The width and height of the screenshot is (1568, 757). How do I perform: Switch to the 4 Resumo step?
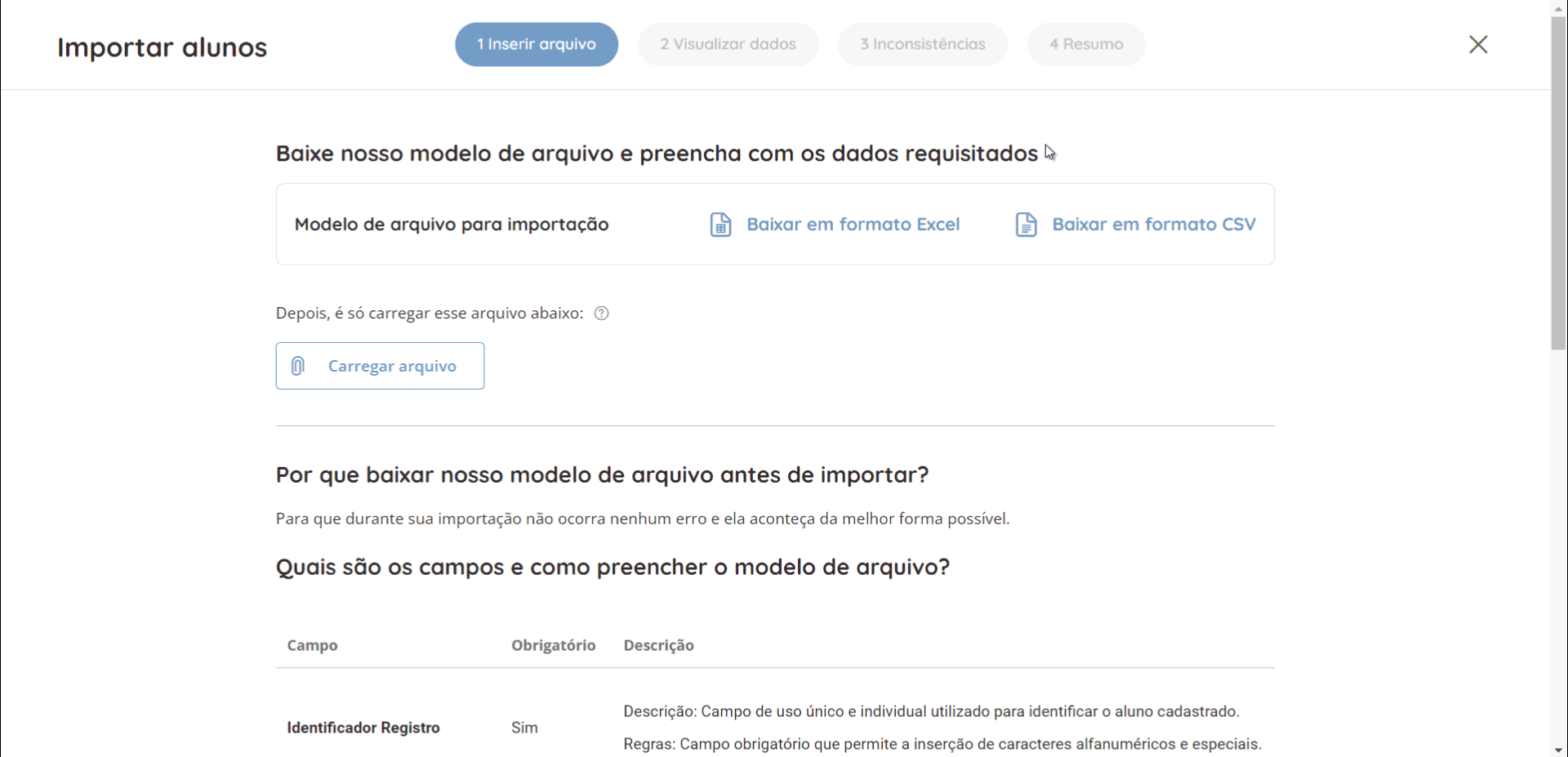click(1085, 44)
